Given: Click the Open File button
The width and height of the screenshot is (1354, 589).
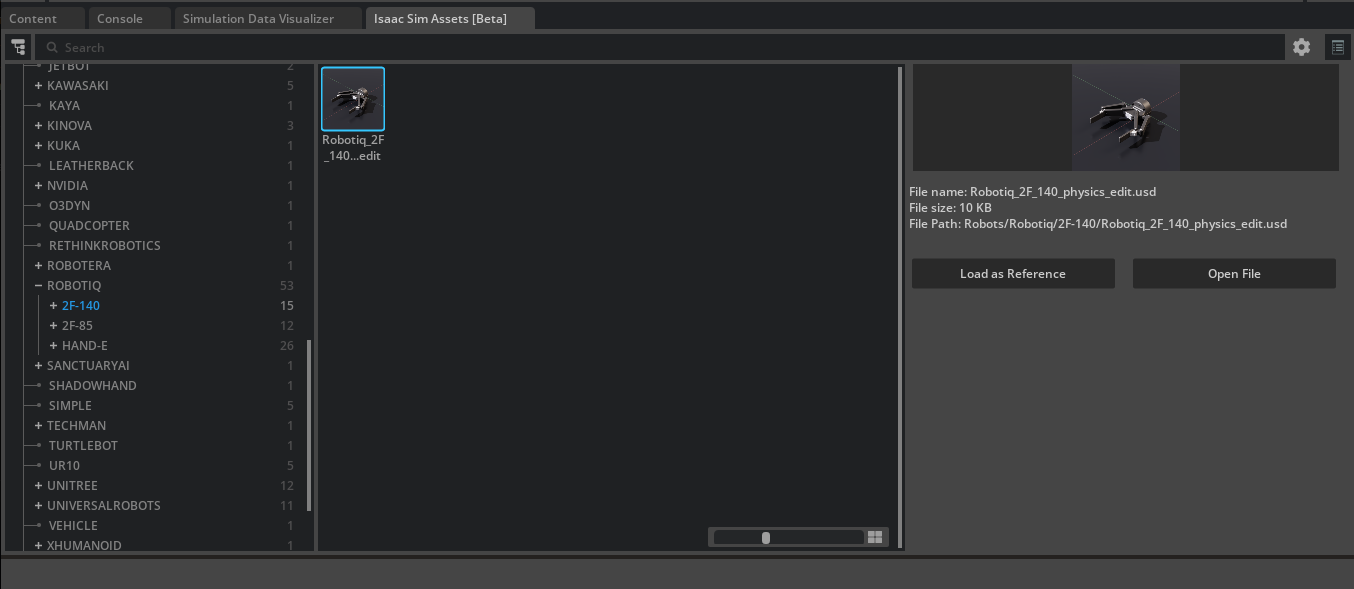Looking at the screenshot, I should pyautogui.click(x=1234, y=274).
